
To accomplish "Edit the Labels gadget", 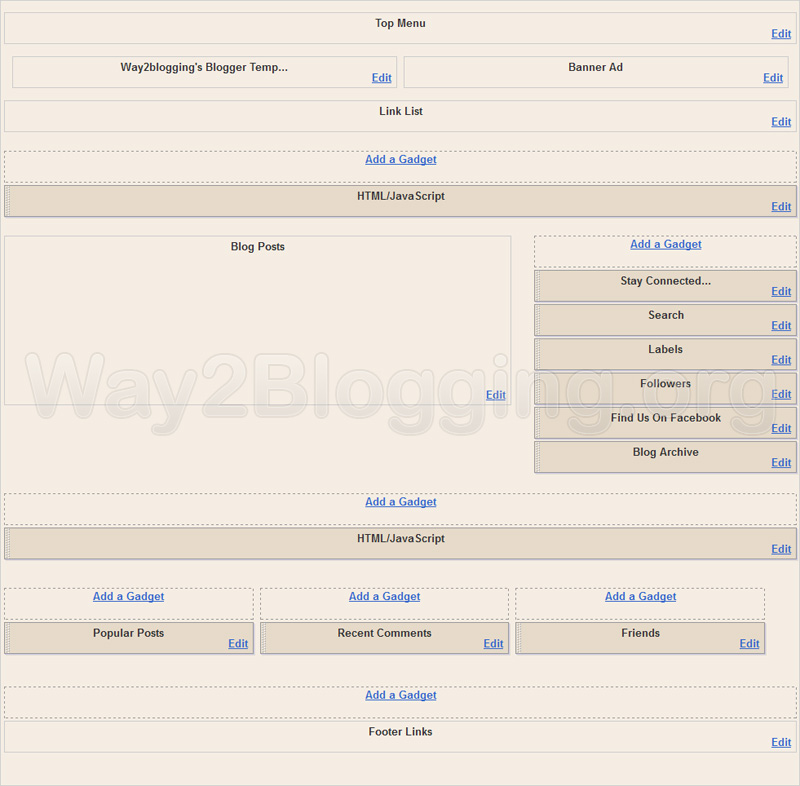I will coord(781,360).
